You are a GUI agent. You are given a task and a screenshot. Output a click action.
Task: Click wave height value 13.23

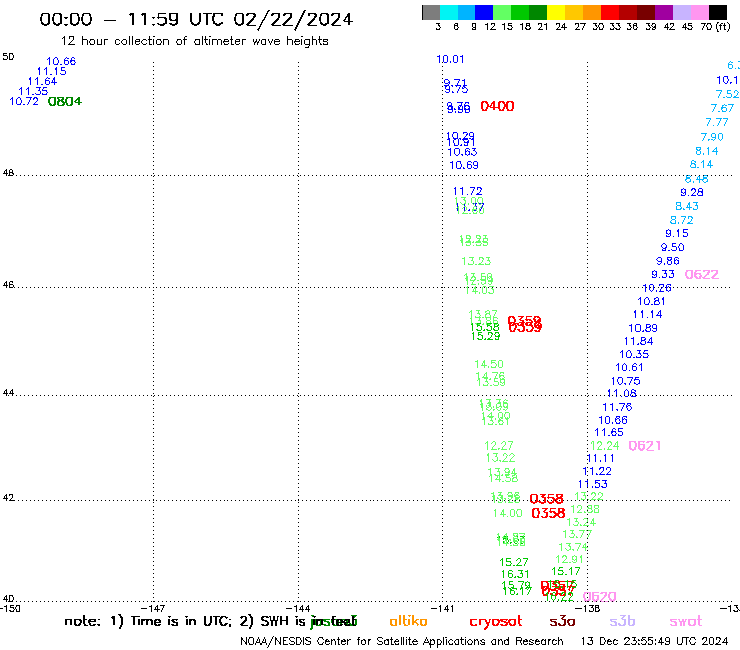476,261
